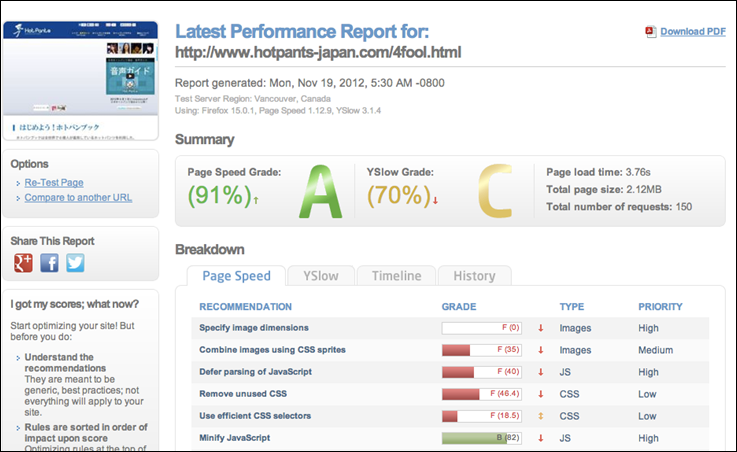Click the red arrow for Specify image dimensions
Viewport: 737px width, 452px height.
[x=541, y=328]
